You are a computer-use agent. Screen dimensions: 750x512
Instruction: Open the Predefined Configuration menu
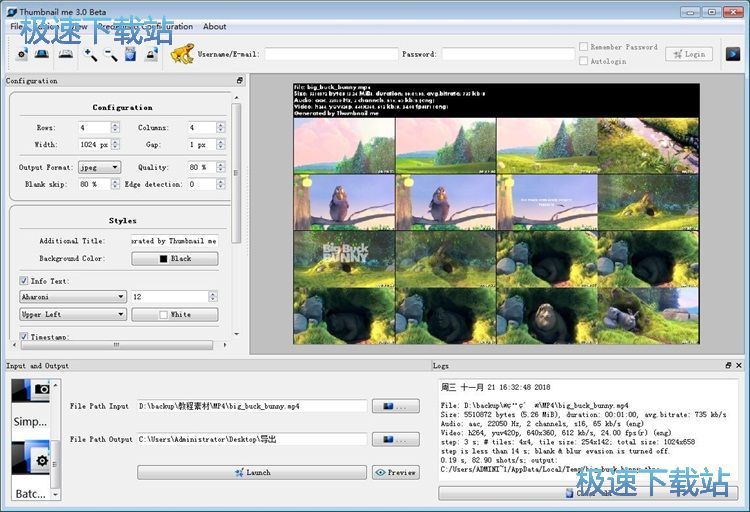[x=145, y=26]
